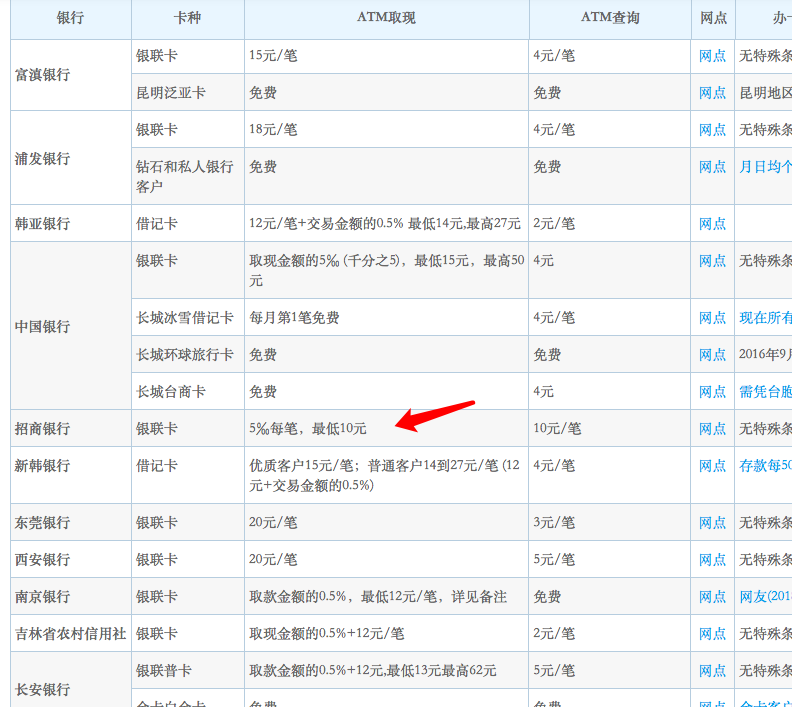The width and height of the screenshot is (792, 707).
Task: Click the 招商银行 网点 link
Action: pos(712,429)
